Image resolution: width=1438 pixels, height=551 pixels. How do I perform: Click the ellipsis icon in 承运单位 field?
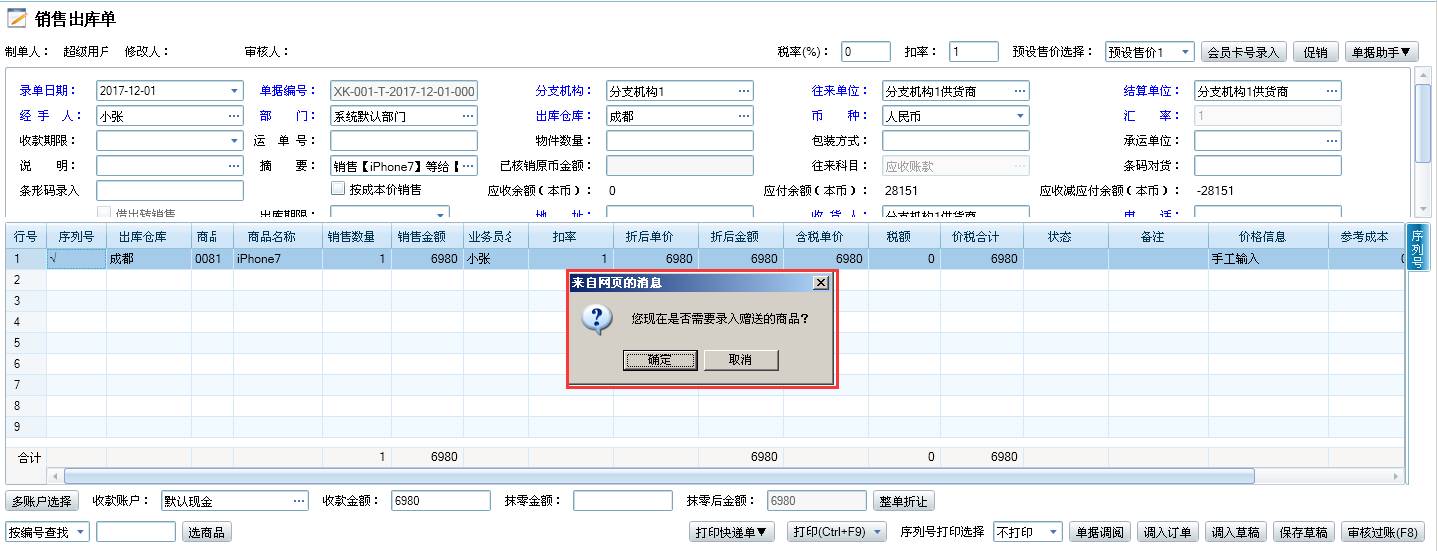click(1331, 141)
